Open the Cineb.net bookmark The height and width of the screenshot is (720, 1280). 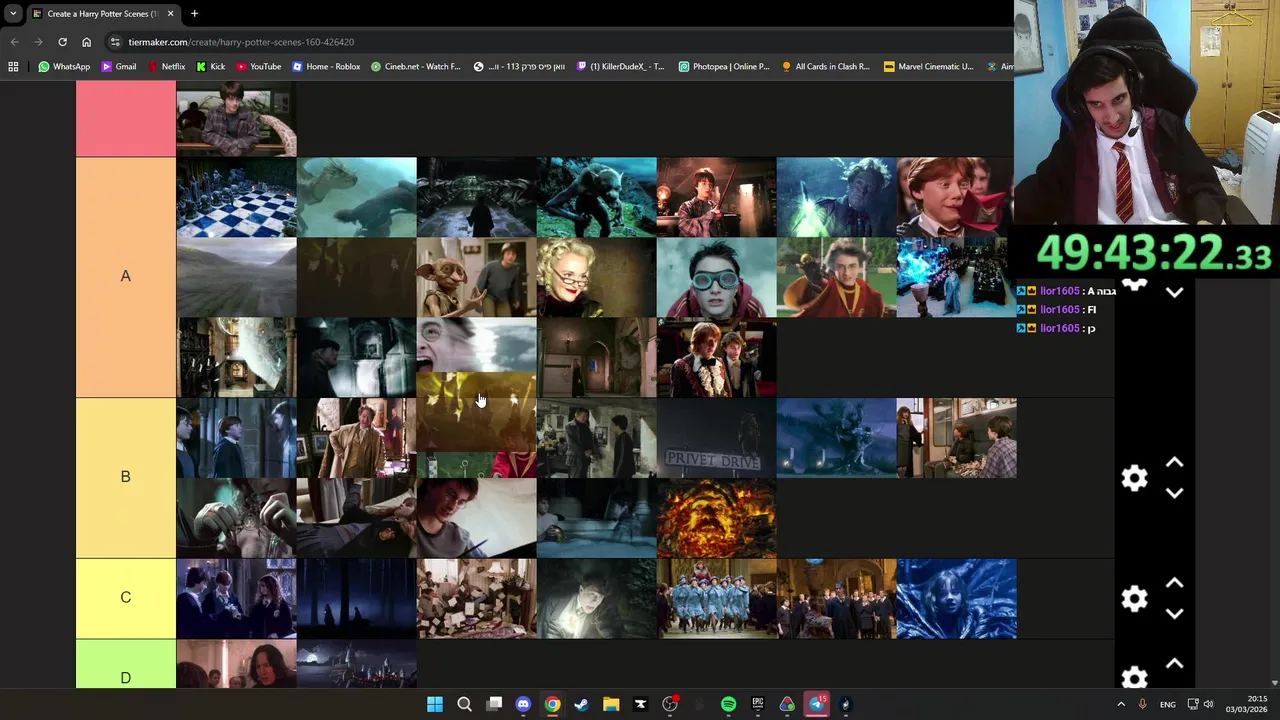click(x=415, y=66)
